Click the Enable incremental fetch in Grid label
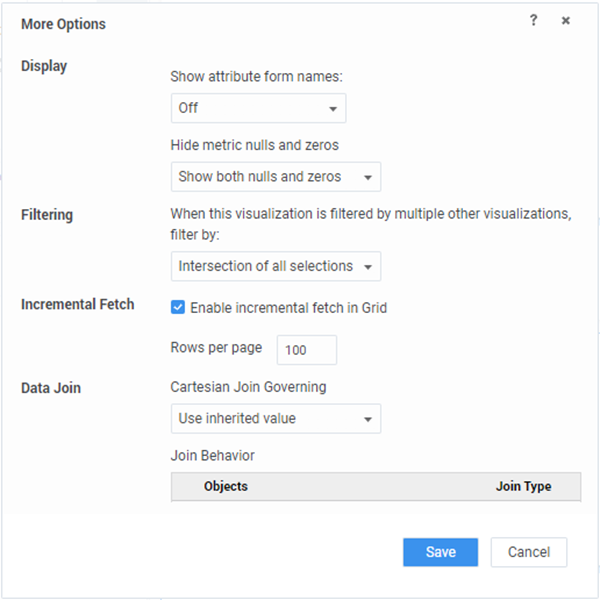Image resolution: width=600 pixels, height=600 pixels. (288, 308)
